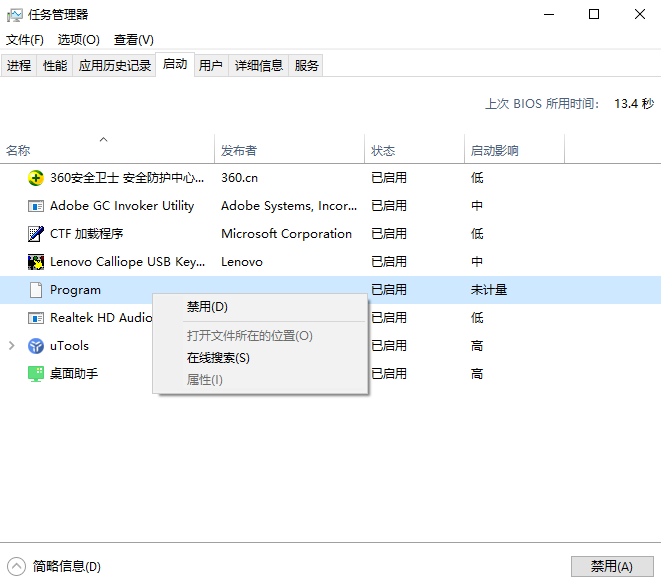Click 已启用 status in Program row
The width and height of the screenshot is (661, 587).
point(389,290)
